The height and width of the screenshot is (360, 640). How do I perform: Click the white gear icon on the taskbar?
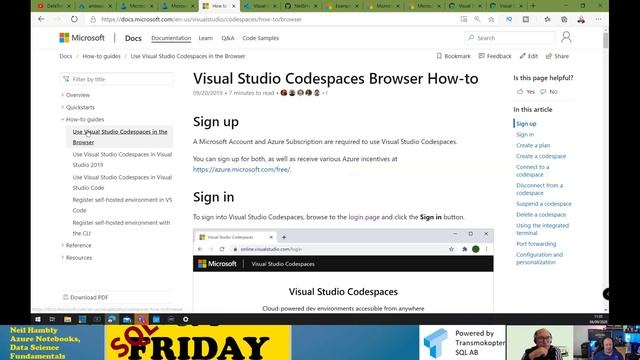pos(185,319)
